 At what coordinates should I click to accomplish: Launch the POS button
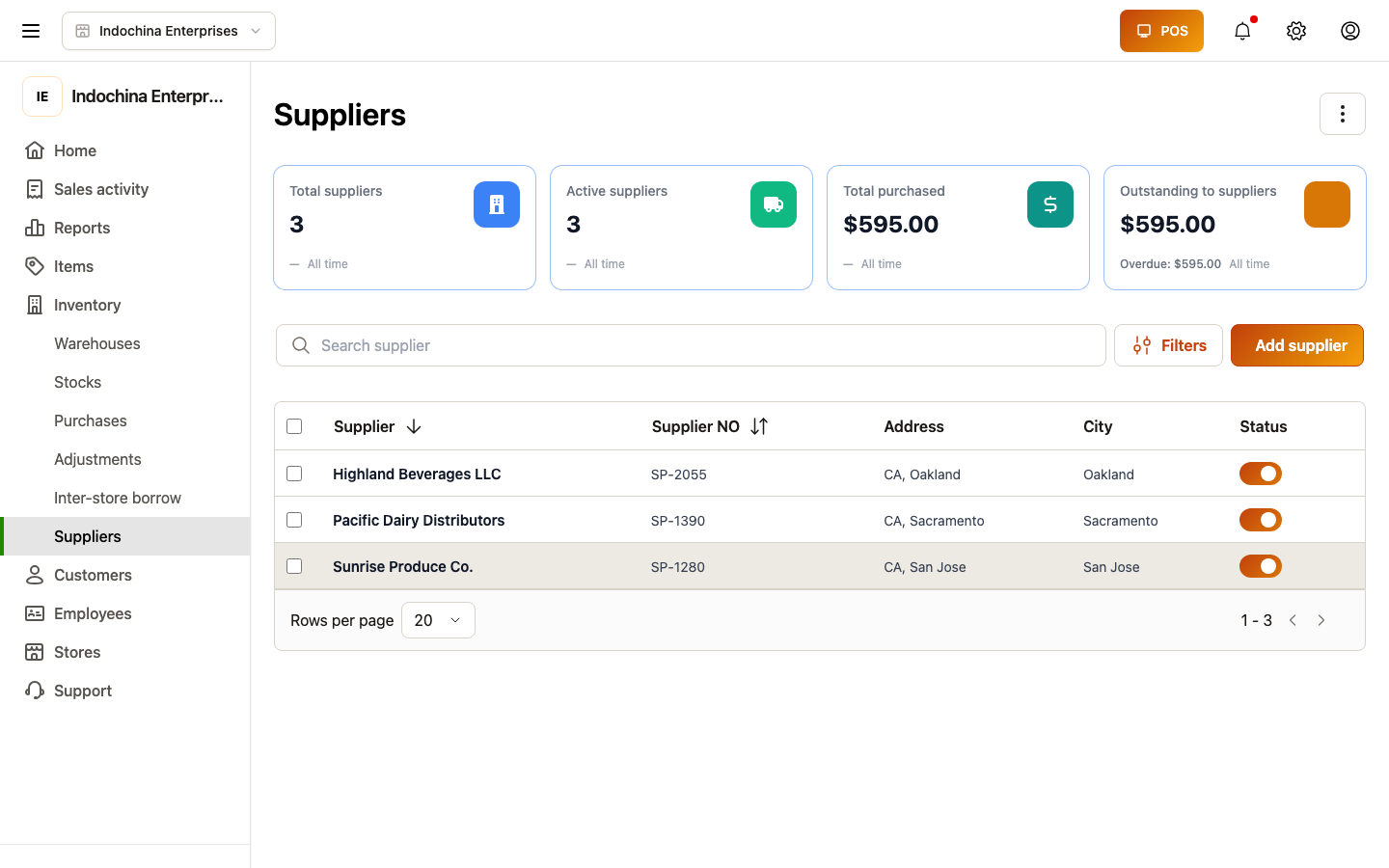(1161, 31)
